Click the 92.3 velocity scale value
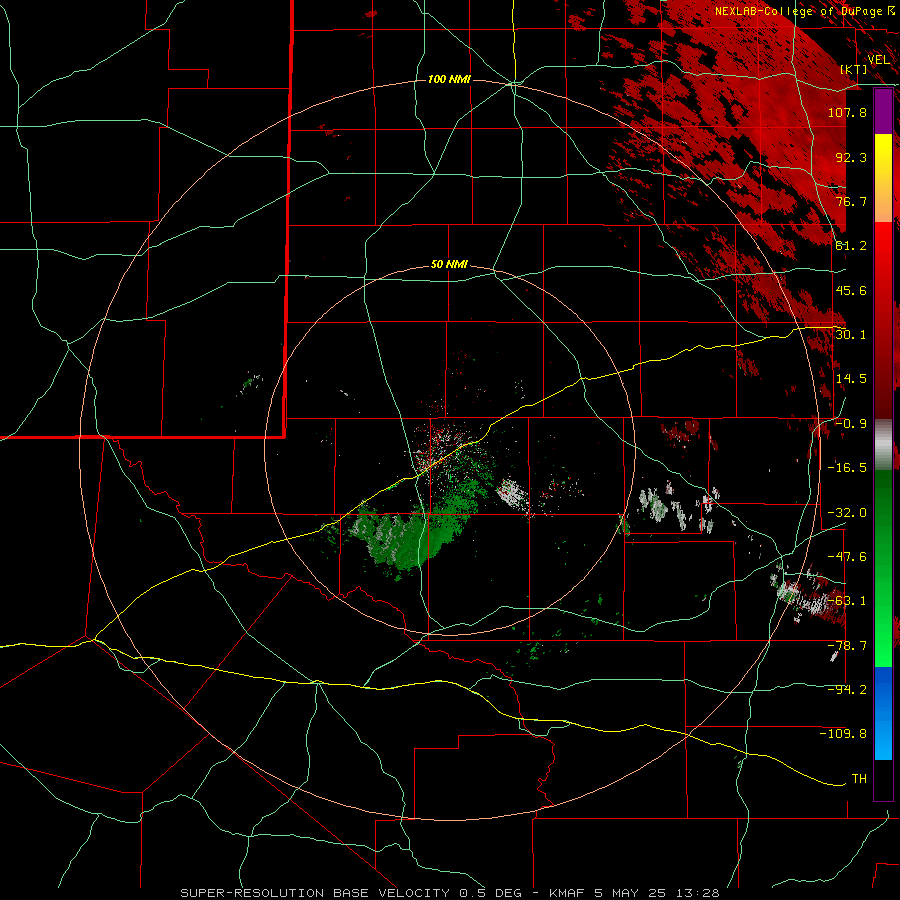This screenshot has height=900, width=900. (851, 157)
